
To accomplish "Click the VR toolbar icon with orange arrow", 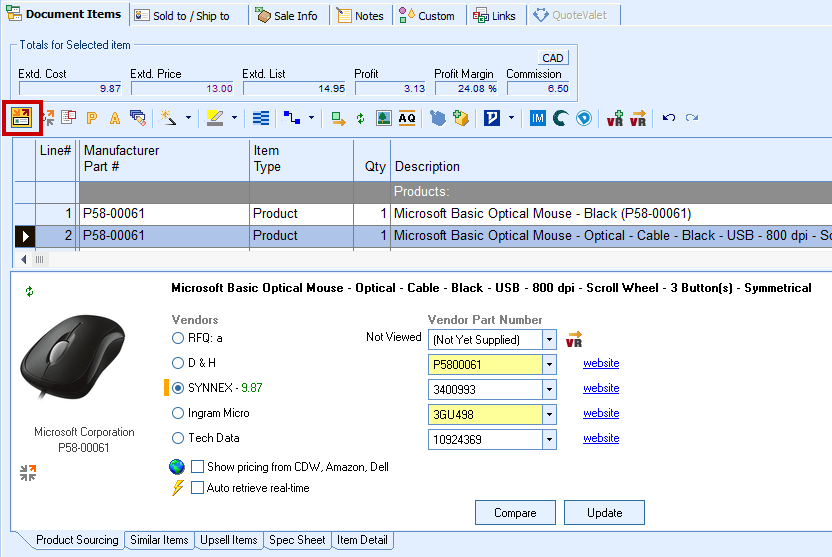I will pos(638,118).
